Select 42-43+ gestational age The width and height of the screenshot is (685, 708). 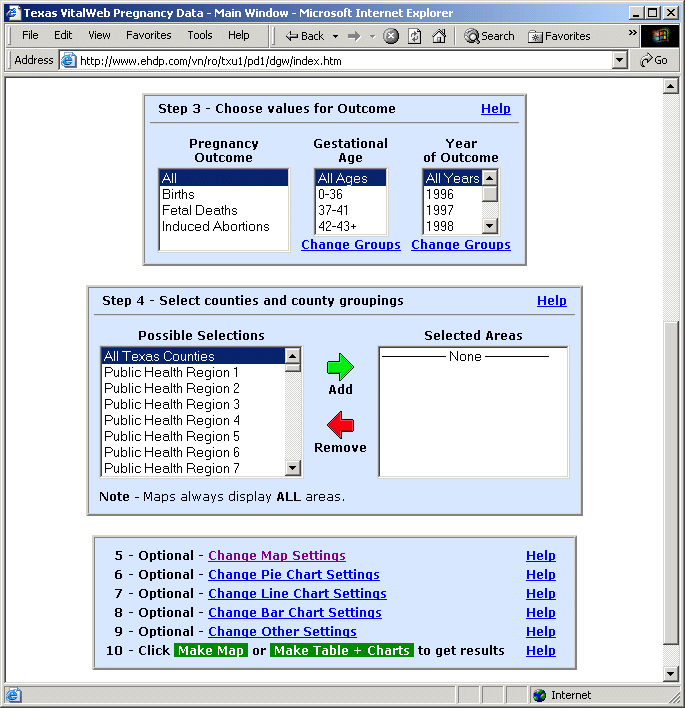pyautogui.click(x=350, y=226)
